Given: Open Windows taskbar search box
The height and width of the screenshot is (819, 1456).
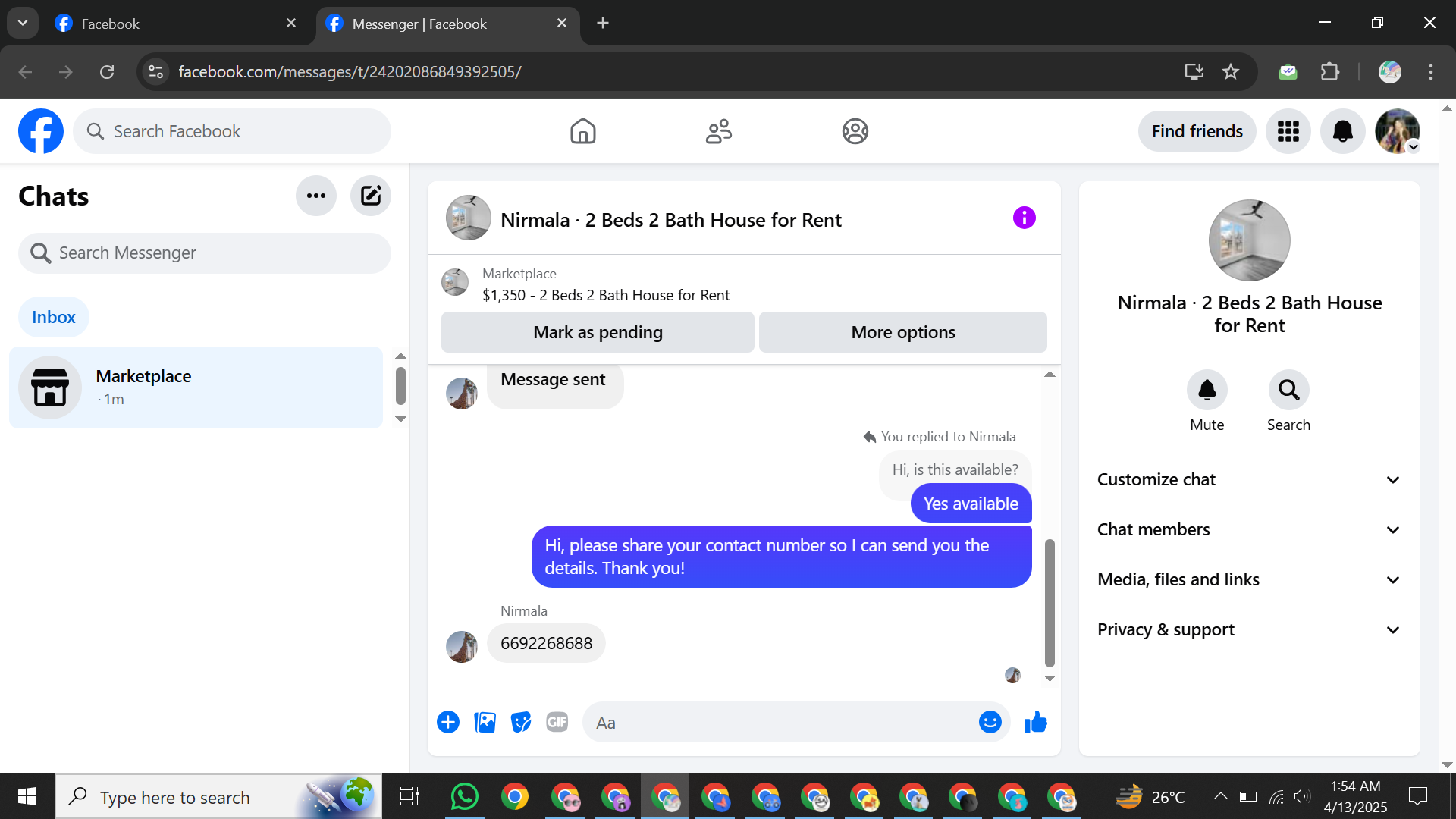Looking at the screenshot, I should point(218,796).
